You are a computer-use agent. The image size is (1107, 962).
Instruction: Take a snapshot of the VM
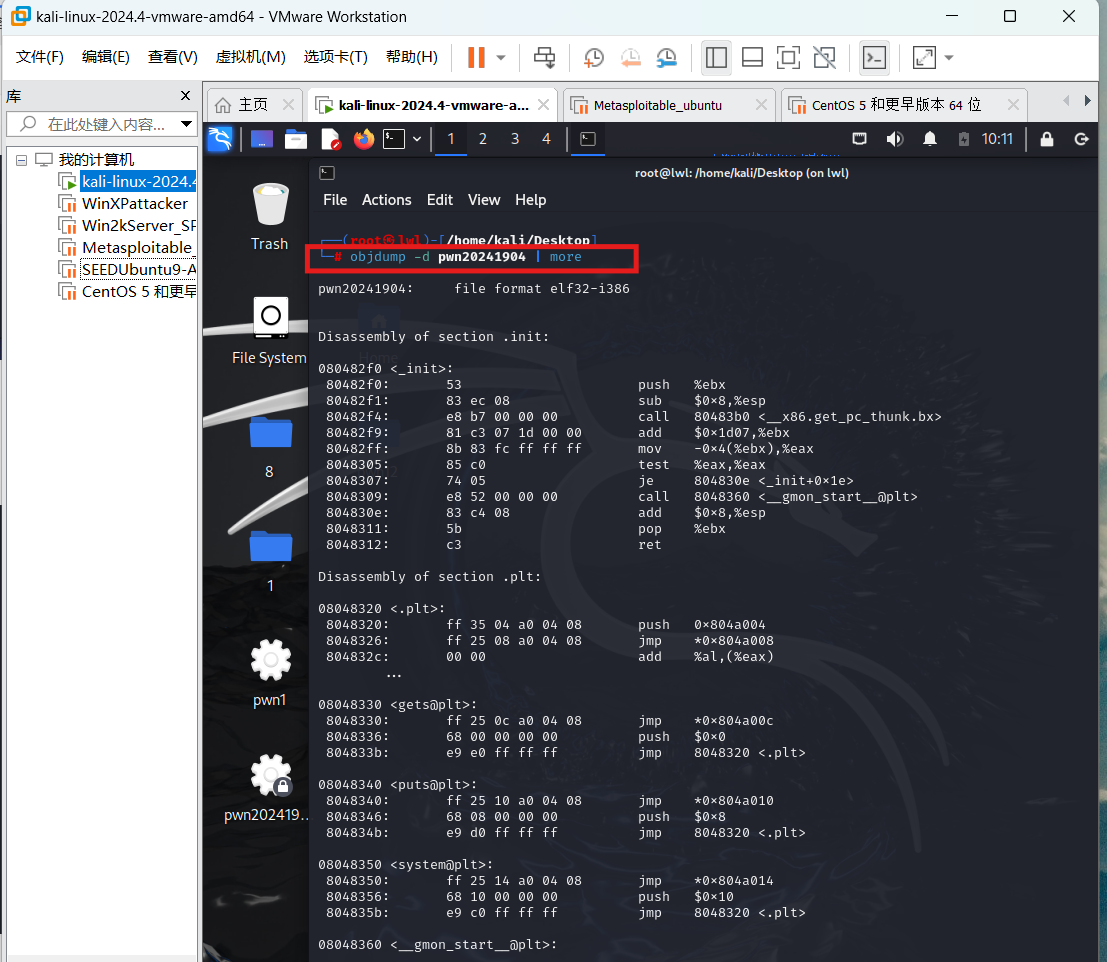click(x=594, y=58)
